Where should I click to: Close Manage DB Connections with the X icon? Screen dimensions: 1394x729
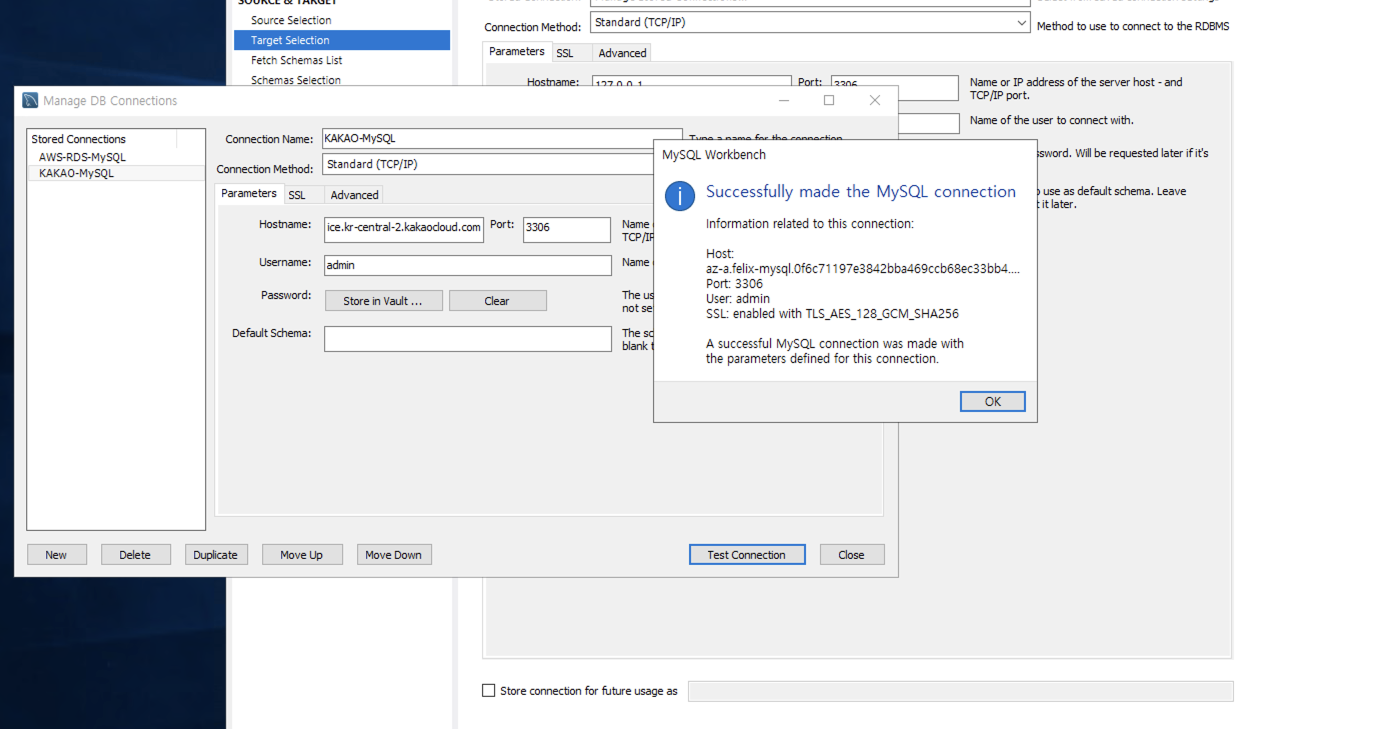click(875, 100)
